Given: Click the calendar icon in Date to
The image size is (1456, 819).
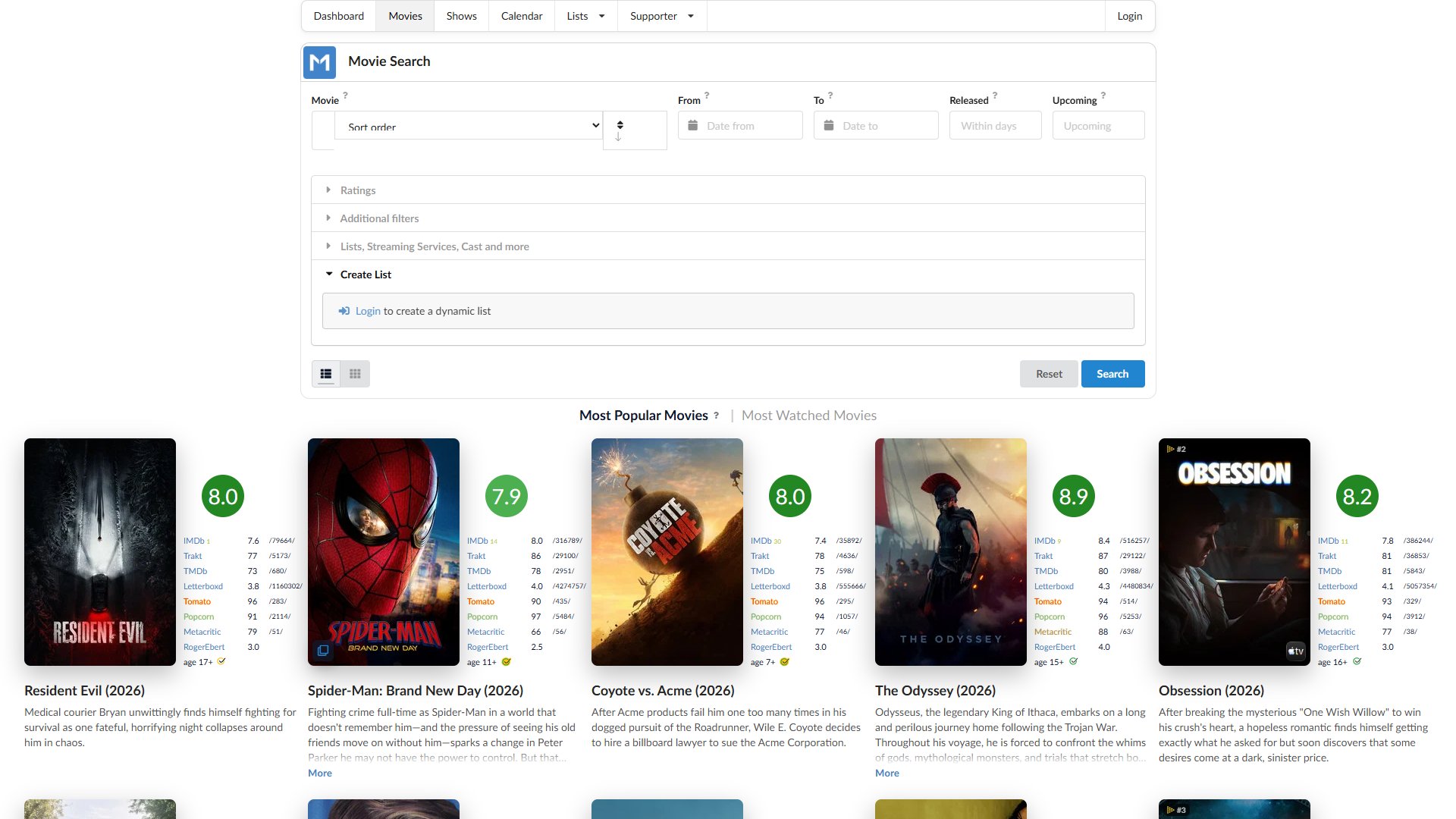Looking at the screenshot, I should (x=829, y=125).
